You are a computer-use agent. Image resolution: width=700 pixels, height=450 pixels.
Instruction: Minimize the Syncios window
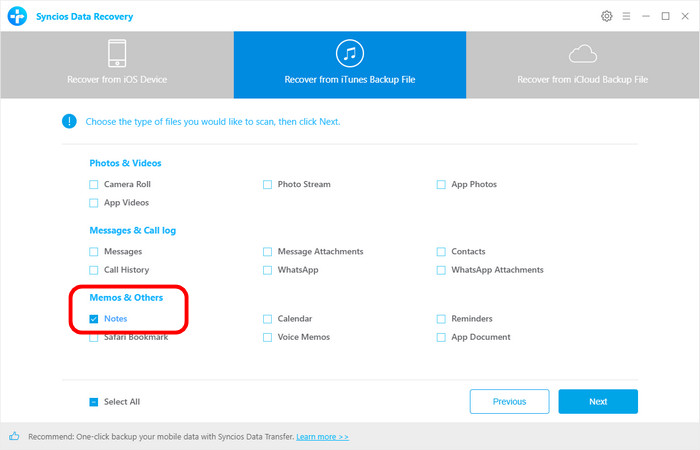click(646, 17)
